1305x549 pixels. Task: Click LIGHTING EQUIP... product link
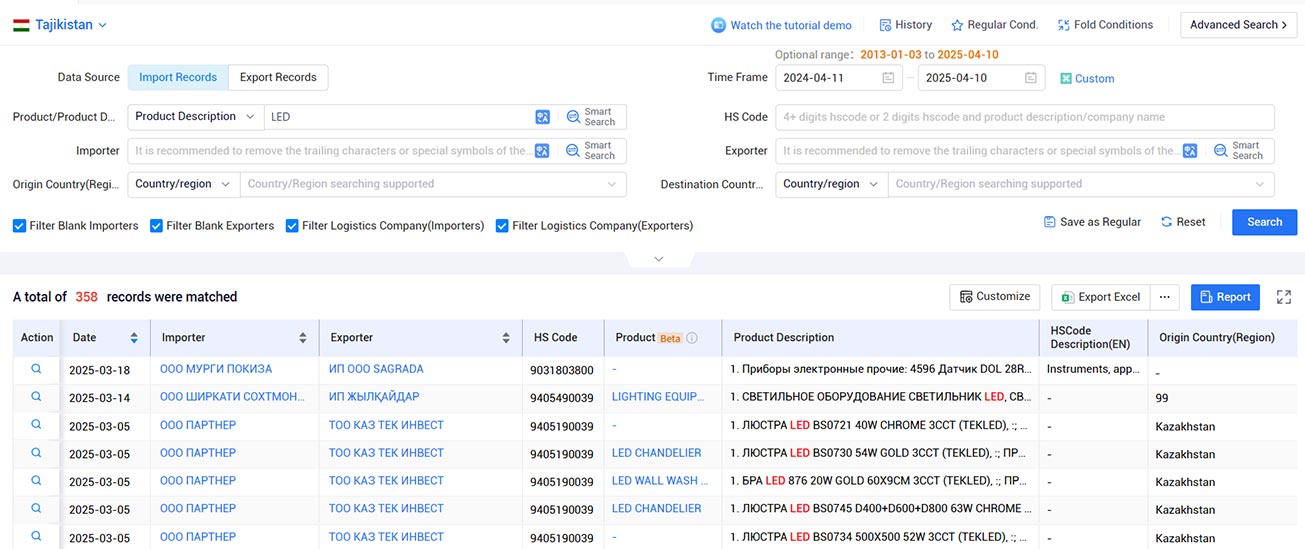point(660,397)
